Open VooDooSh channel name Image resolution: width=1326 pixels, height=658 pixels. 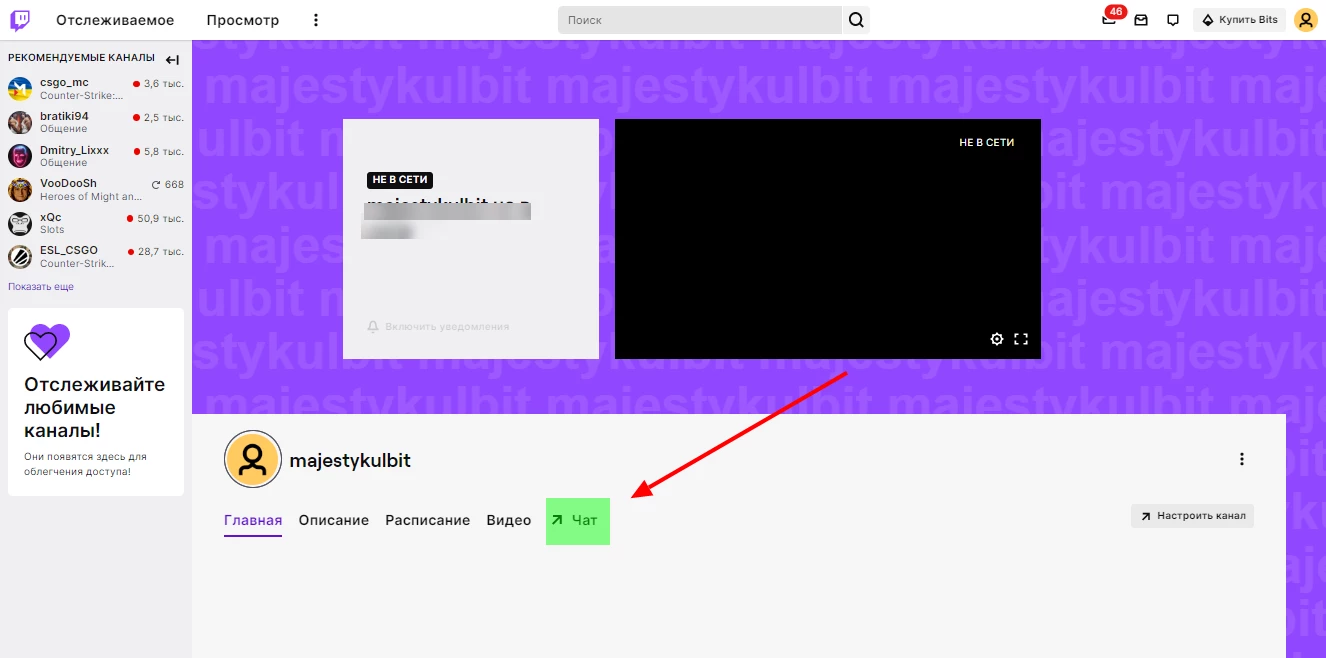coord(68,184)
